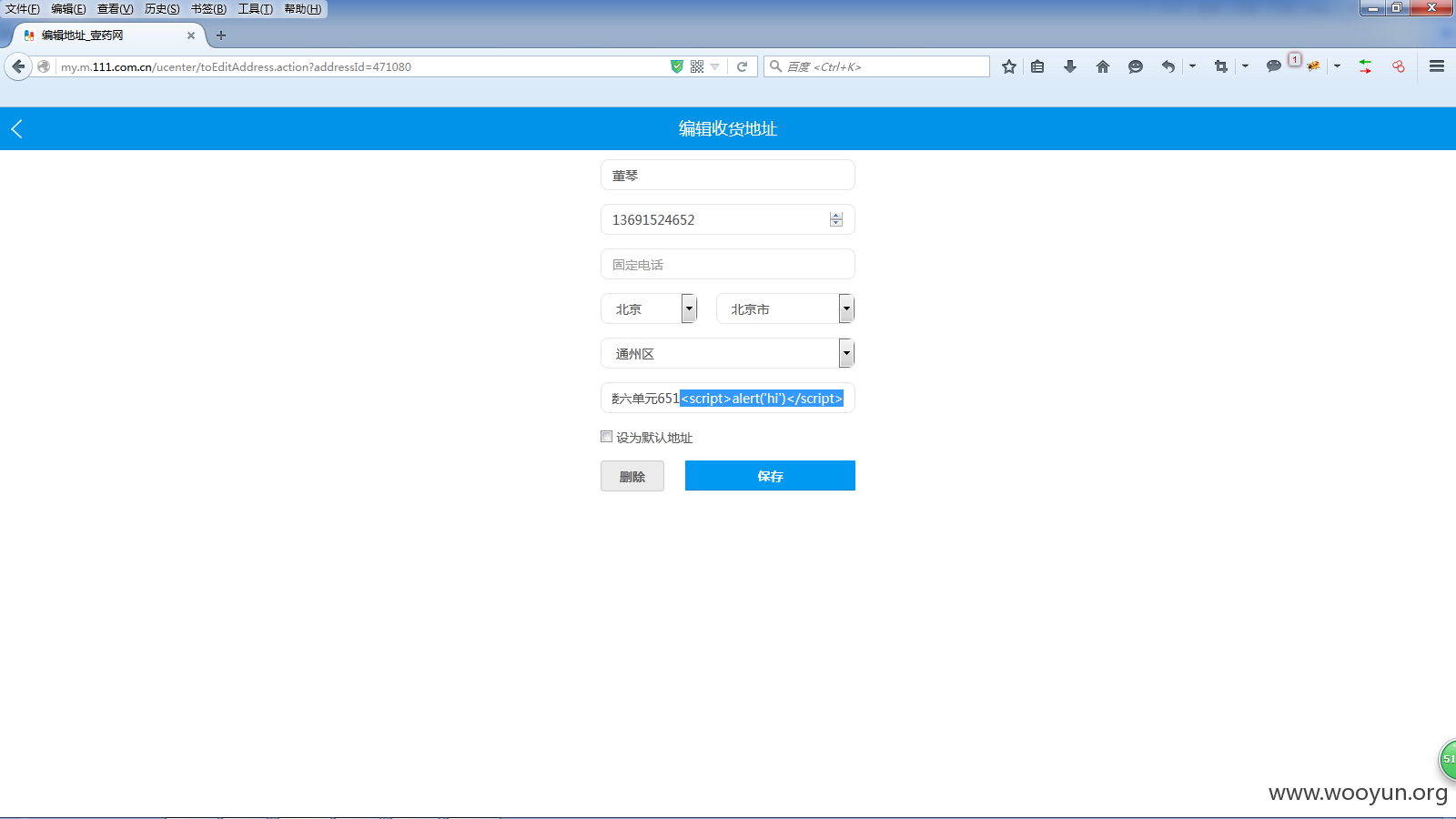The width and height of the screenshot is (1456, 819).
Task: Click the red-green arrows proxy icon
Action: [x=1365, y=66]
